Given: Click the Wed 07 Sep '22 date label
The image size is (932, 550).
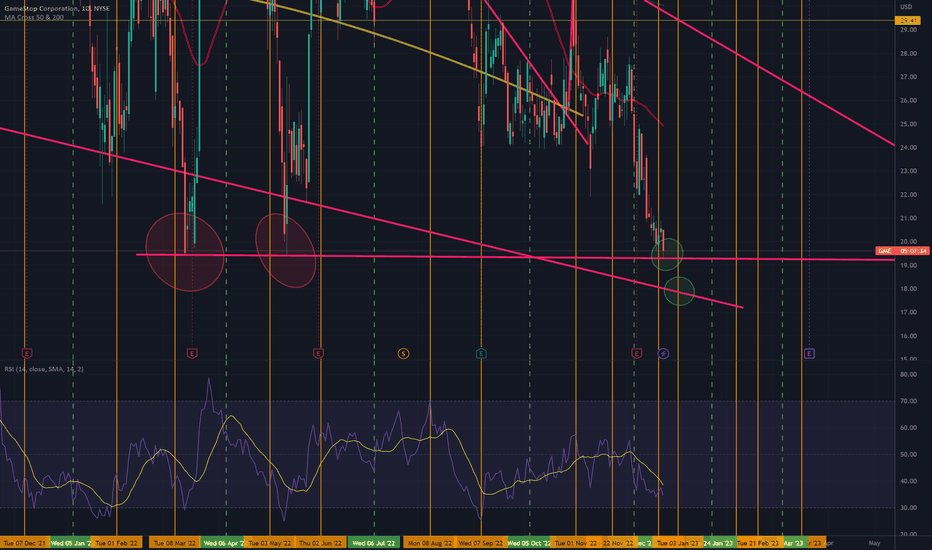Looking at the screenshot, I should pos(481,543).
